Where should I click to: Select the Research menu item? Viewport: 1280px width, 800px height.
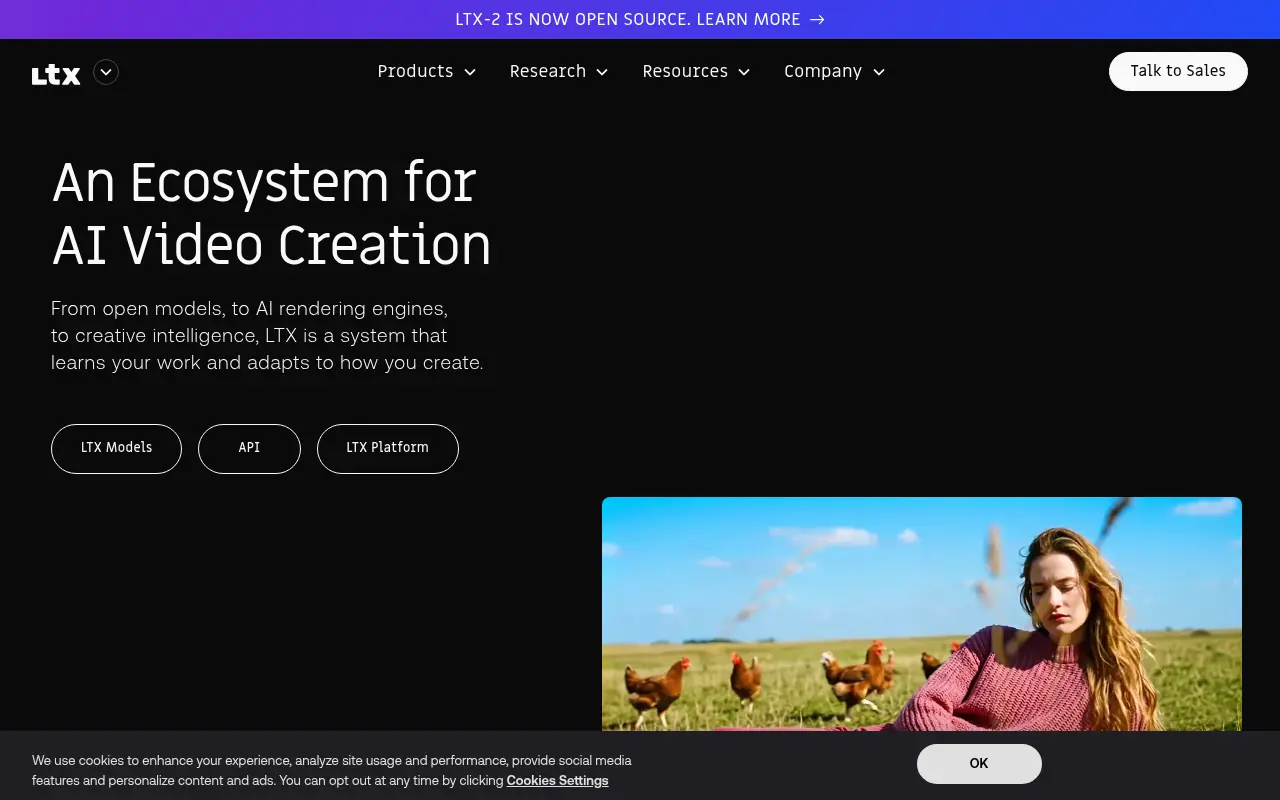coord(548,71)
